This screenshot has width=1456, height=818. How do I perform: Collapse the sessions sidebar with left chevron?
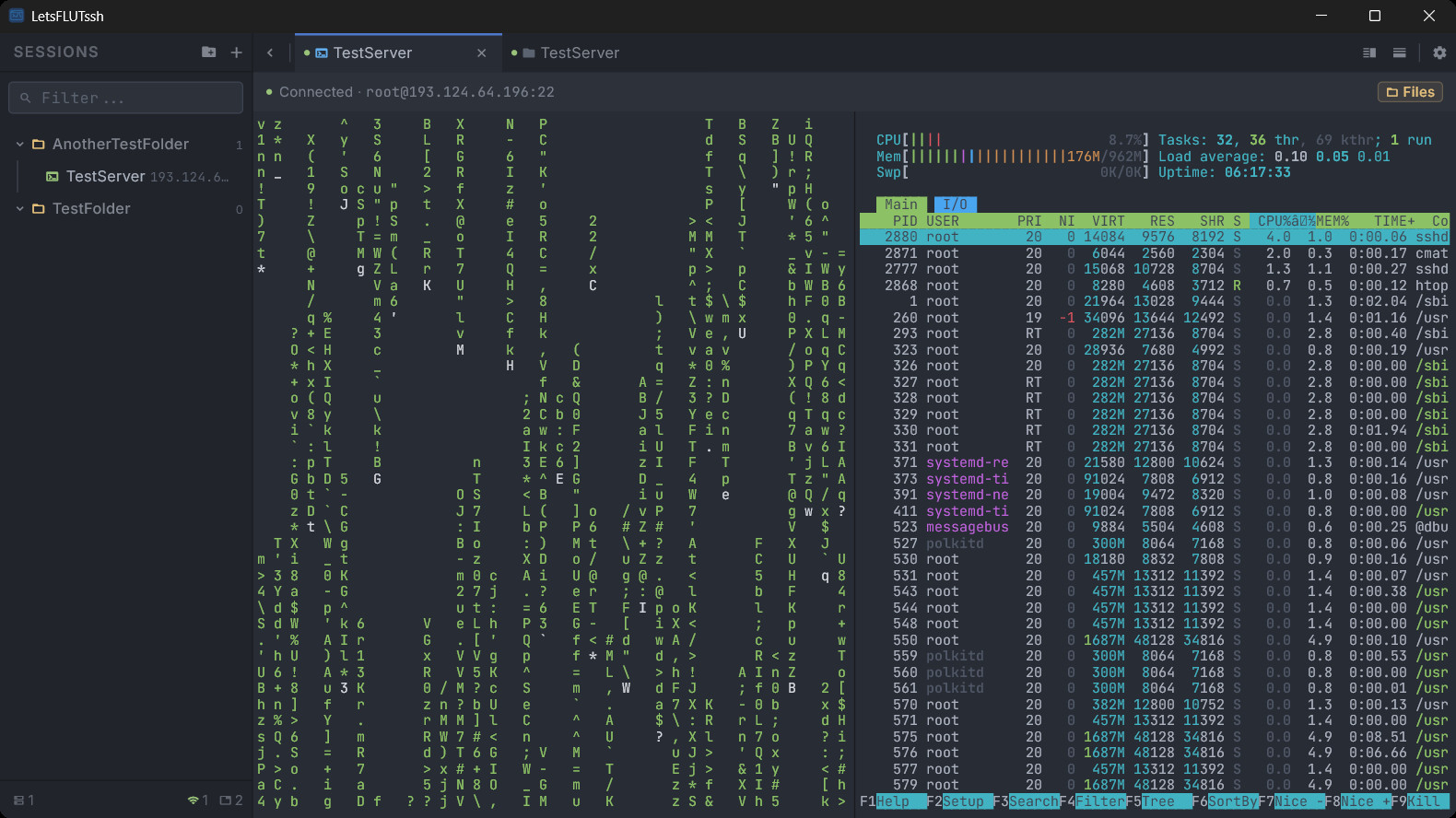click(270, 53)
